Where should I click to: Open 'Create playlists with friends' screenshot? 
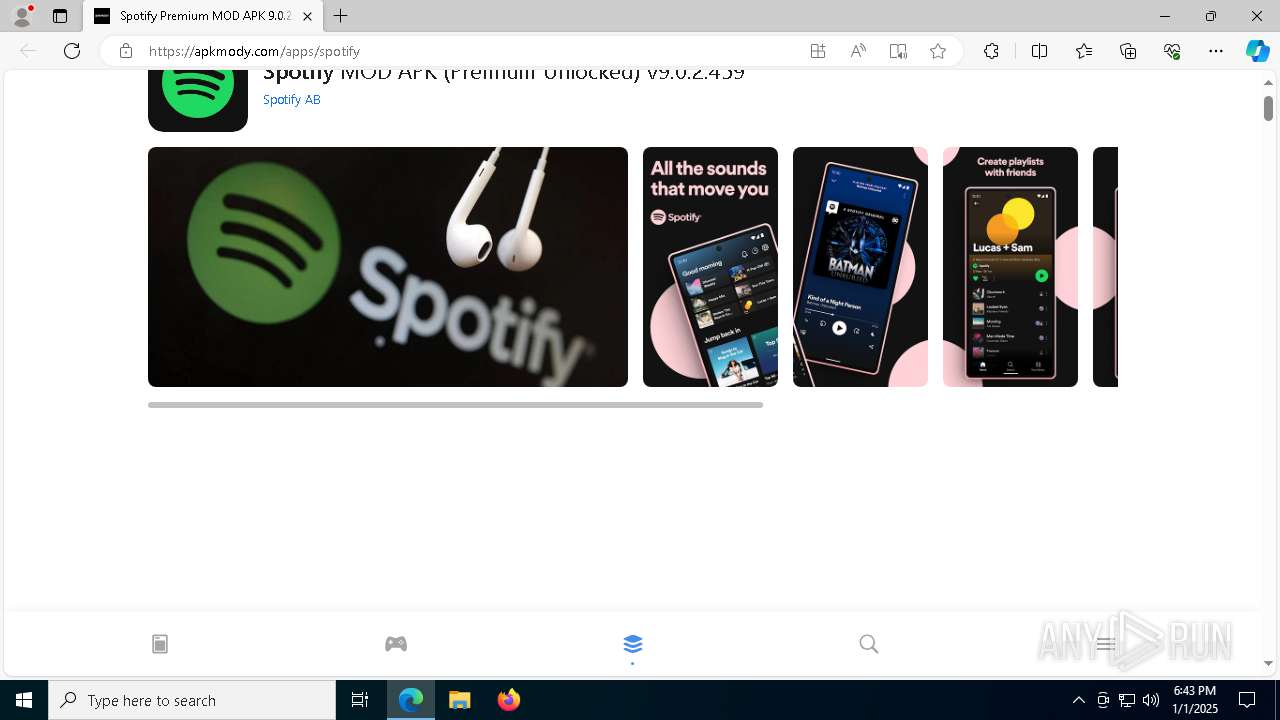(1010, 267)
